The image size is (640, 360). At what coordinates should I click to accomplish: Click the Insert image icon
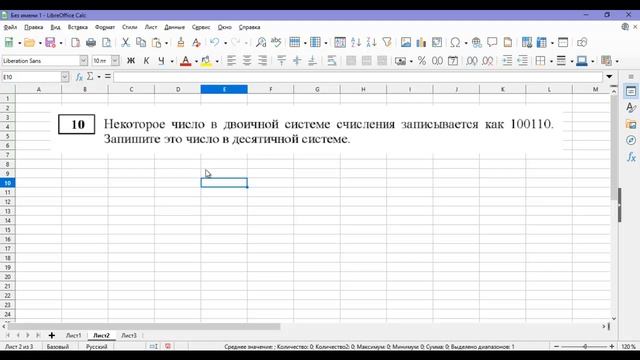coord(406,42)
